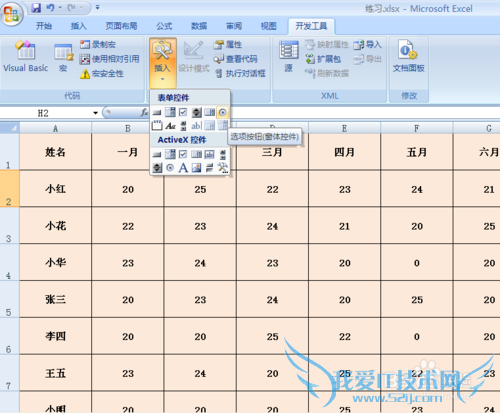Open the Document Panel (文档面板)
500x413 pixels.
tap(409, 57)
